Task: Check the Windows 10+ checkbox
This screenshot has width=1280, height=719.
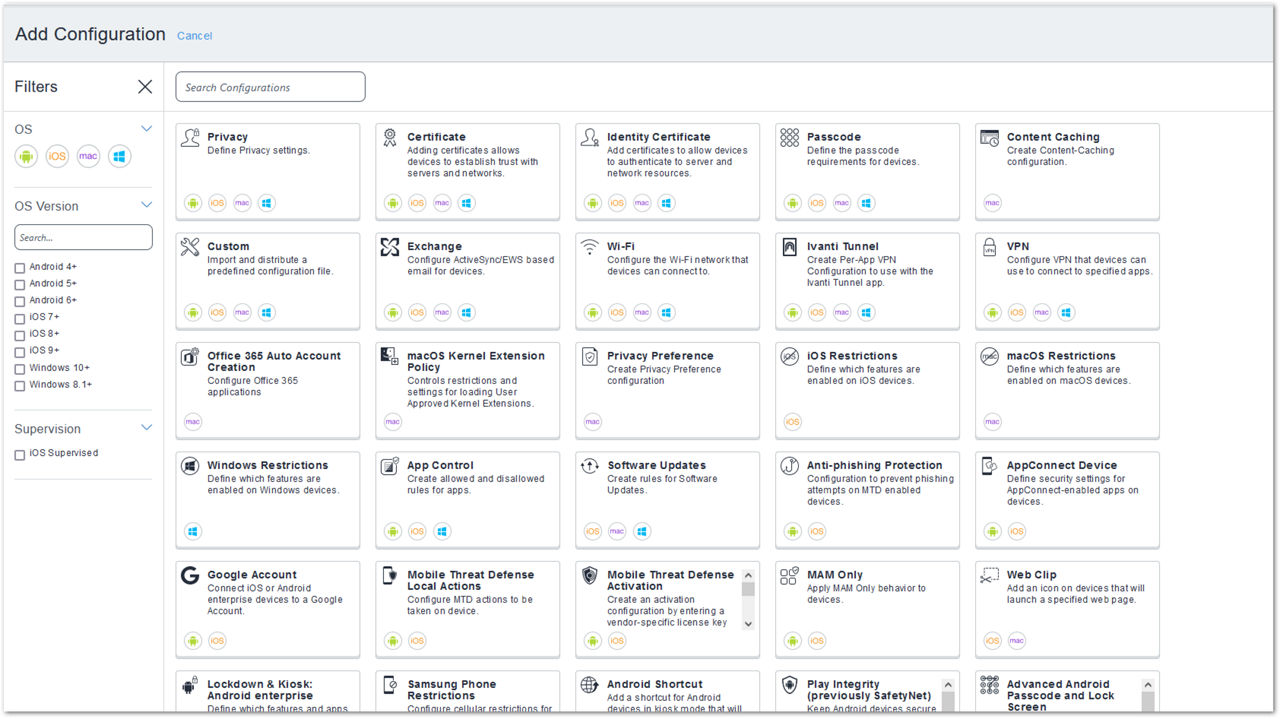Action: point(20,369)
